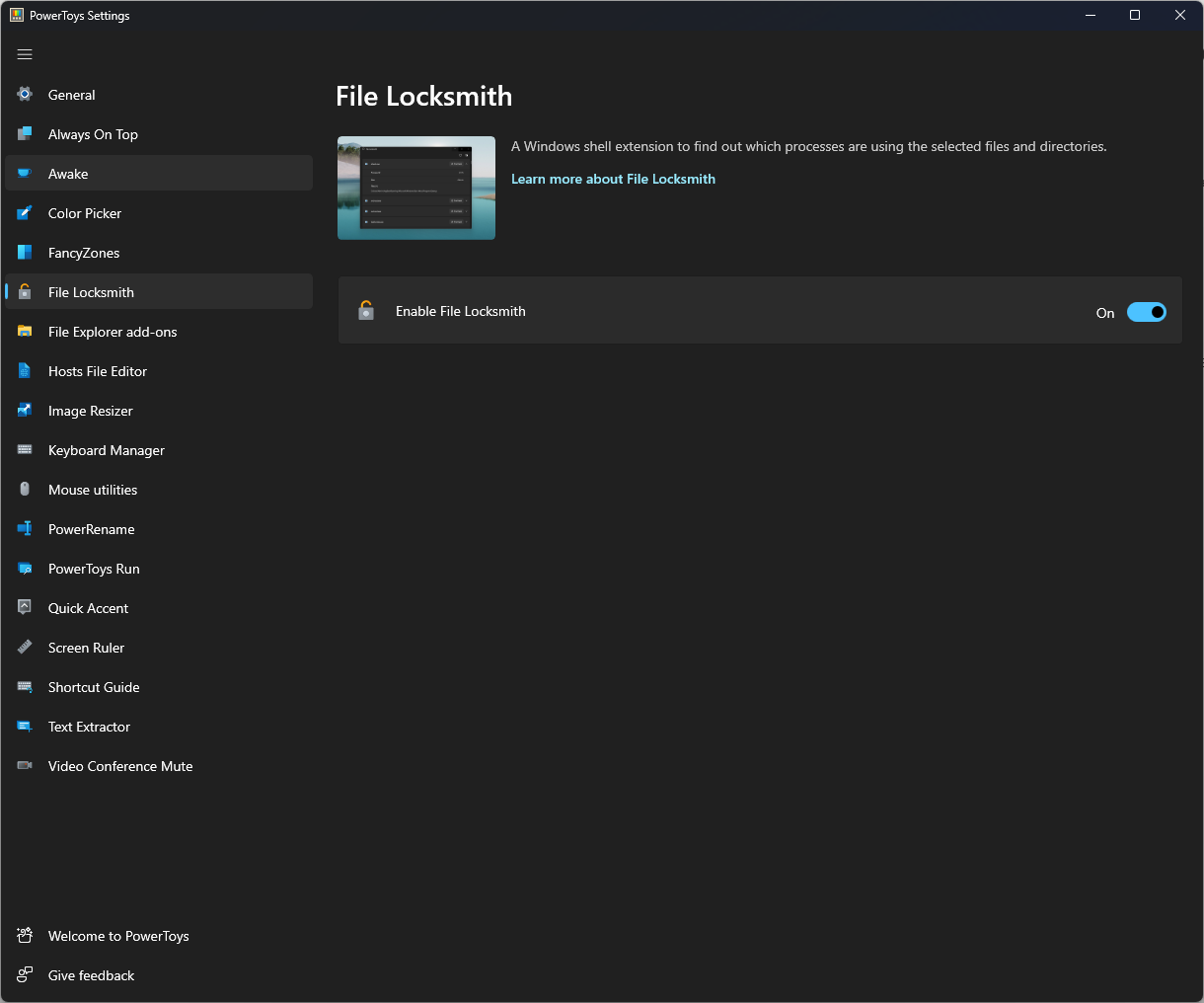Click the Quick Accent icon
This screenshot has height=1003, width=1204.
24,607
